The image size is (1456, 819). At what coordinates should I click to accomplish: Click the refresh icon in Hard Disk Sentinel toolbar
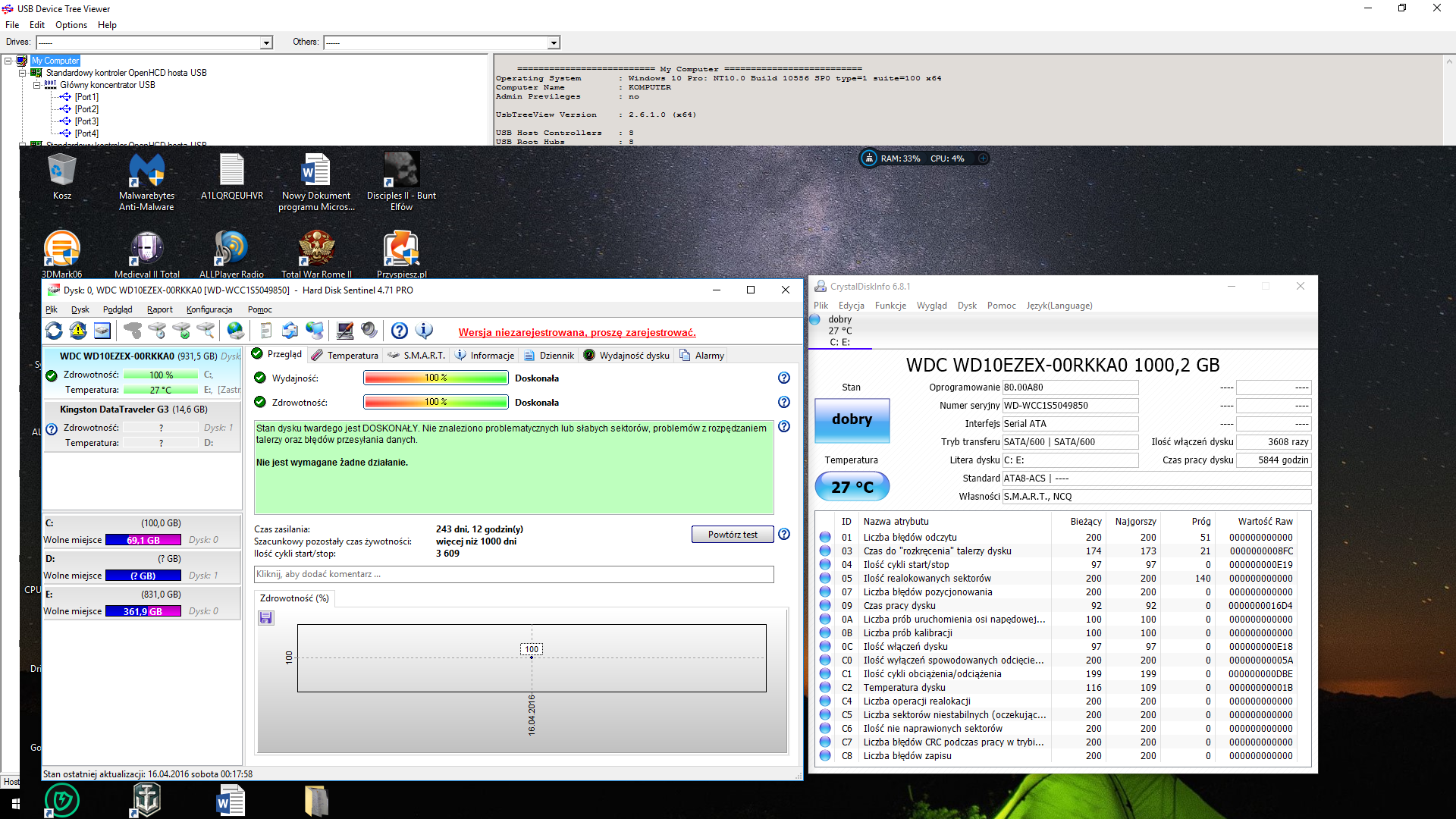(54, 331)
